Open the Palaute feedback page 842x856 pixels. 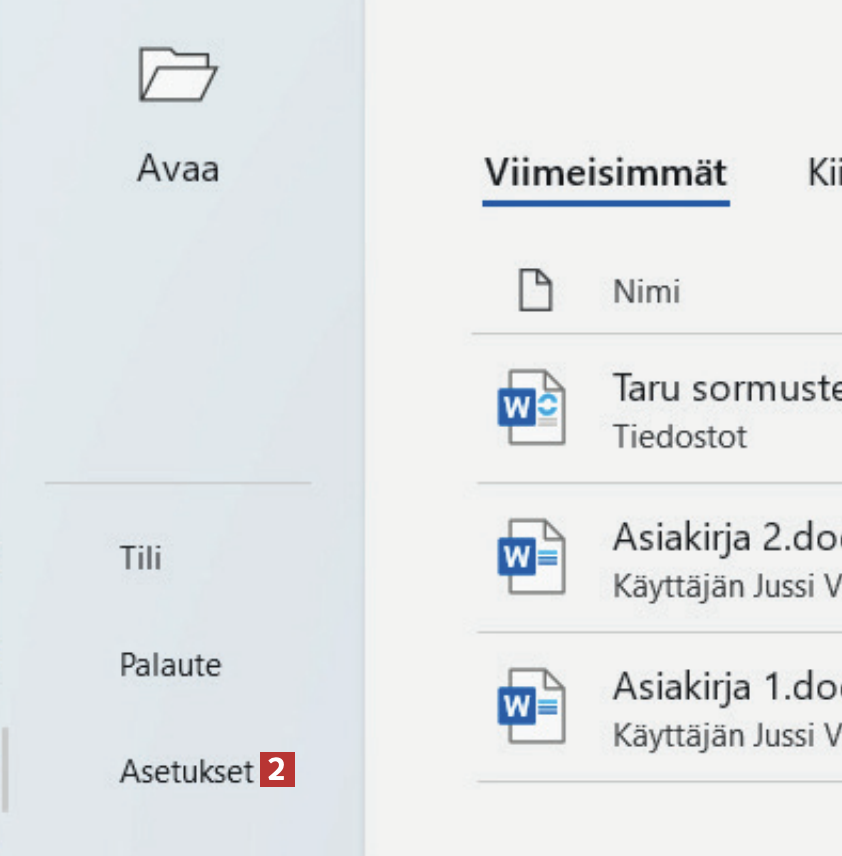point(170,665)
